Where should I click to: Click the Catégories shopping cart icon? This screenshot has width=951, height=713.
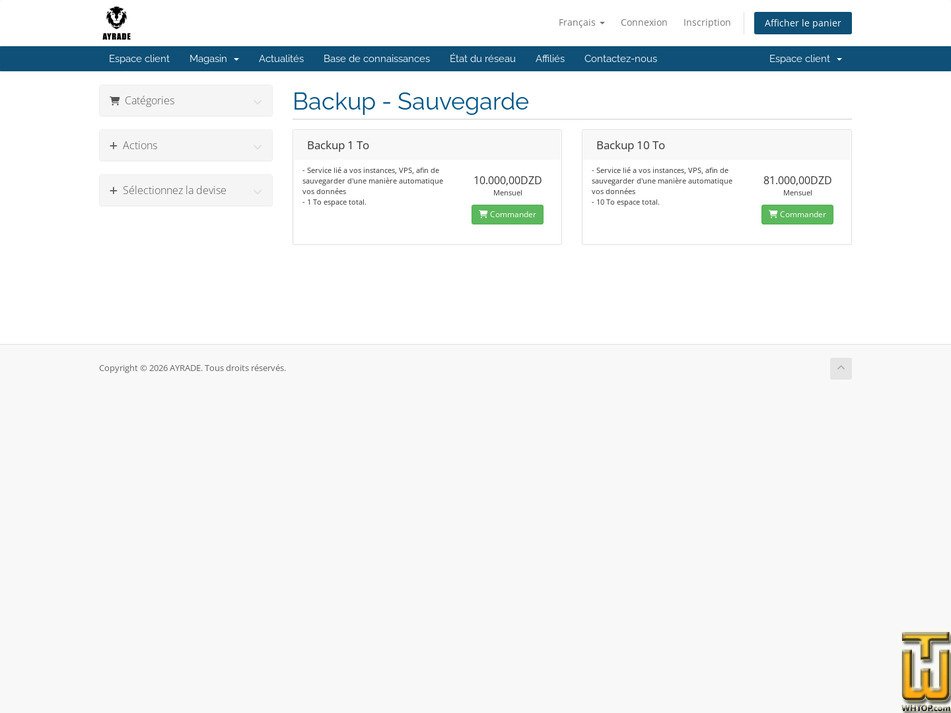tap(114, 101)
